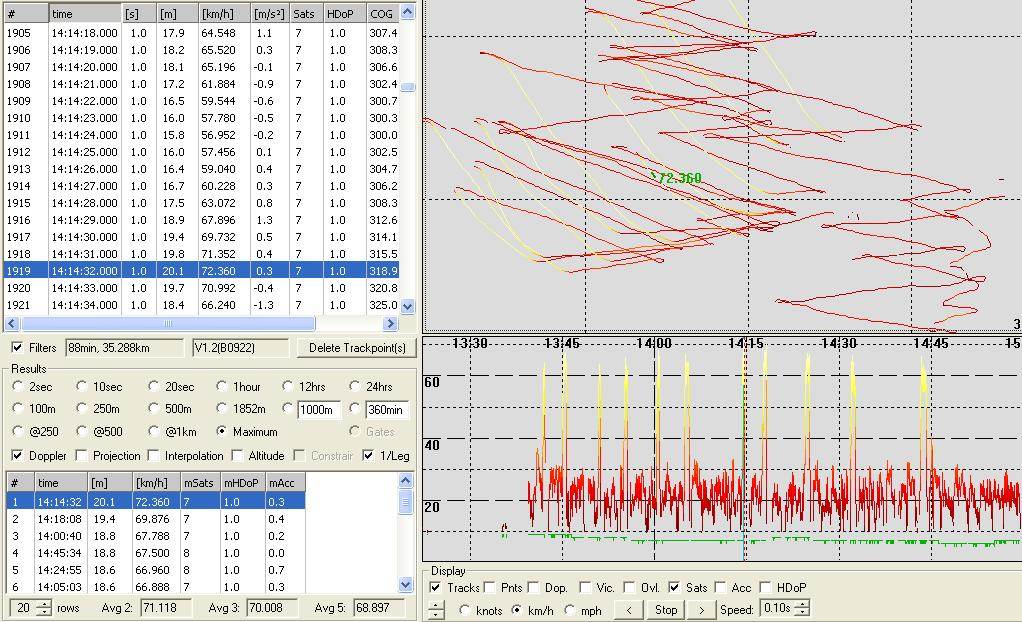Change the rows count spinner next to 20

pyautogui.click(x=44, y=608)
